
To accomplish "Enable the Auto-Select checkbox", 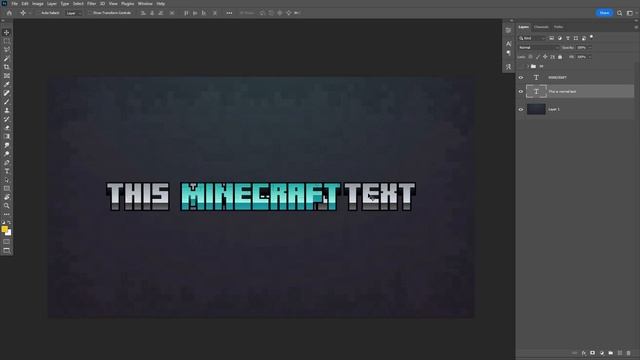I will click(x=38, y=13).
